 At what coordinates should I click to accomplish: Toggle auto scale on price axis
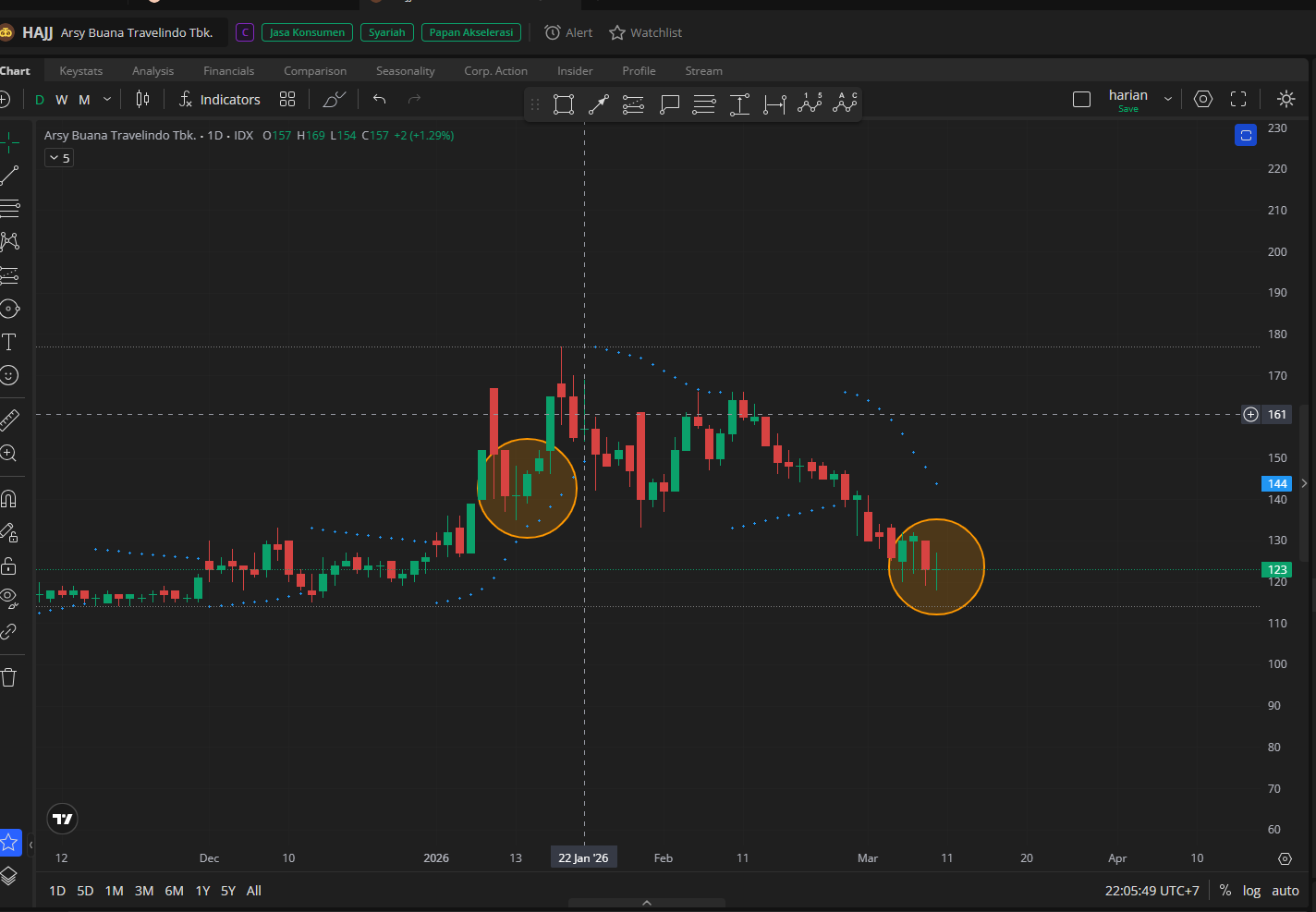pos(1286,891)
